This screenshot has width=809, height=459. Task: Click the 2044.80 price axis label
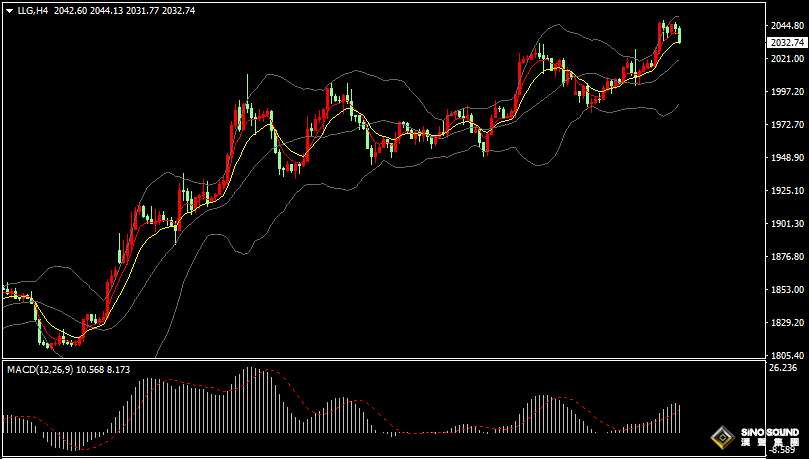click(787, 25)
